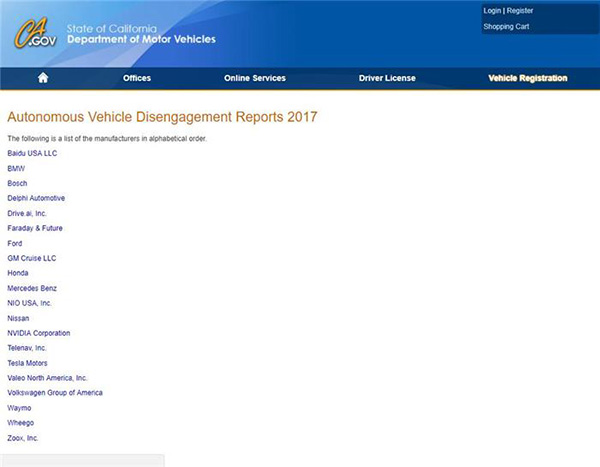Click the manufacturers alphabetical order sentence
Screen dimensions: 600x467
coord(107,139)
